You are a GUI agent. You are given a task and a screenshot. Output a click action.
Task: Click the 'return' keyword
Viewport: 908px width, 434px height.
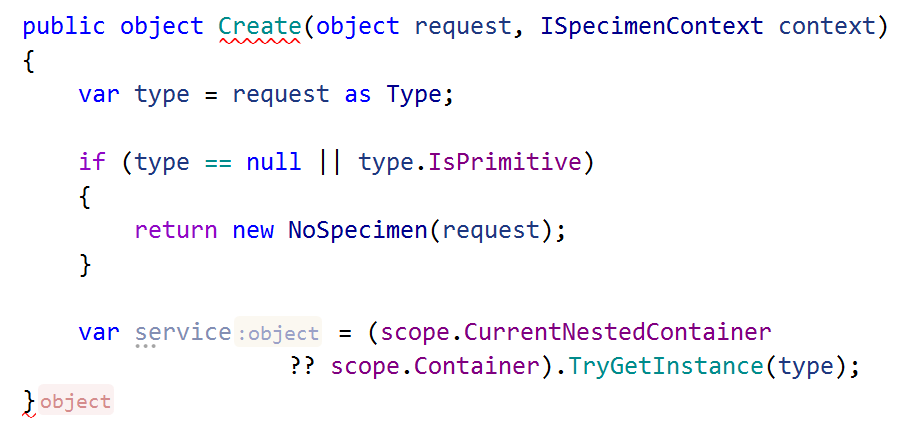coord(176,230)
